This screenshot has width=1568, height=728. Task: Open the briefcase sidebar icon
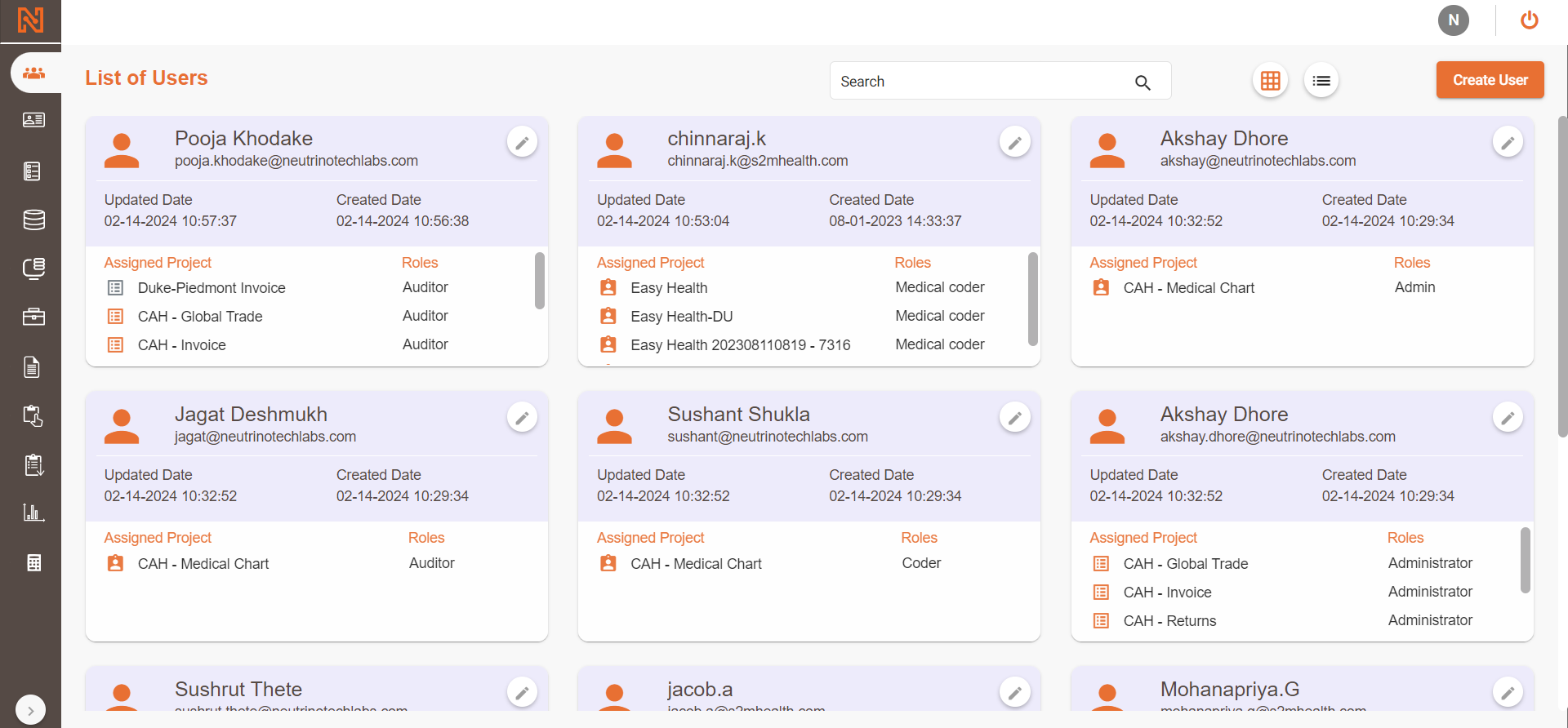click(33, 317)
